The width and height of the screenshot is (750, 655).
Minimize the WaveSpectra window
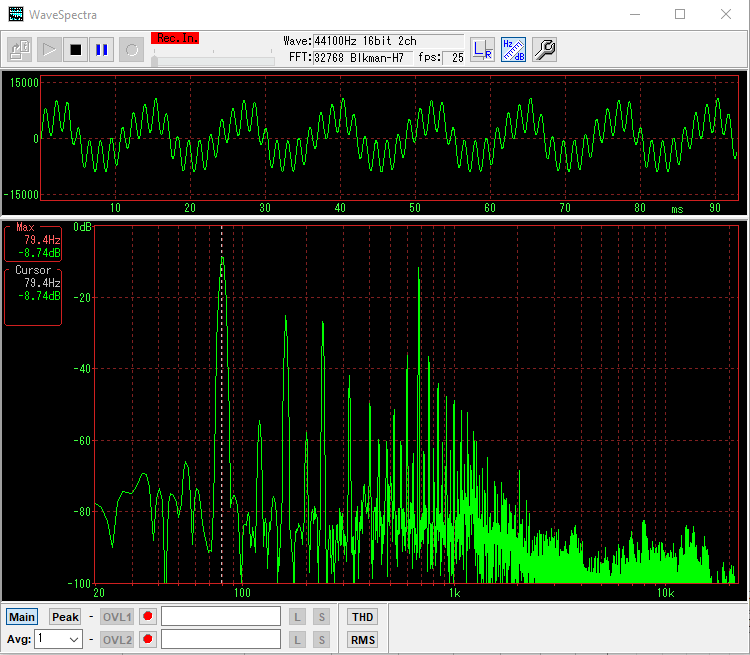click(x=635, y=14)
